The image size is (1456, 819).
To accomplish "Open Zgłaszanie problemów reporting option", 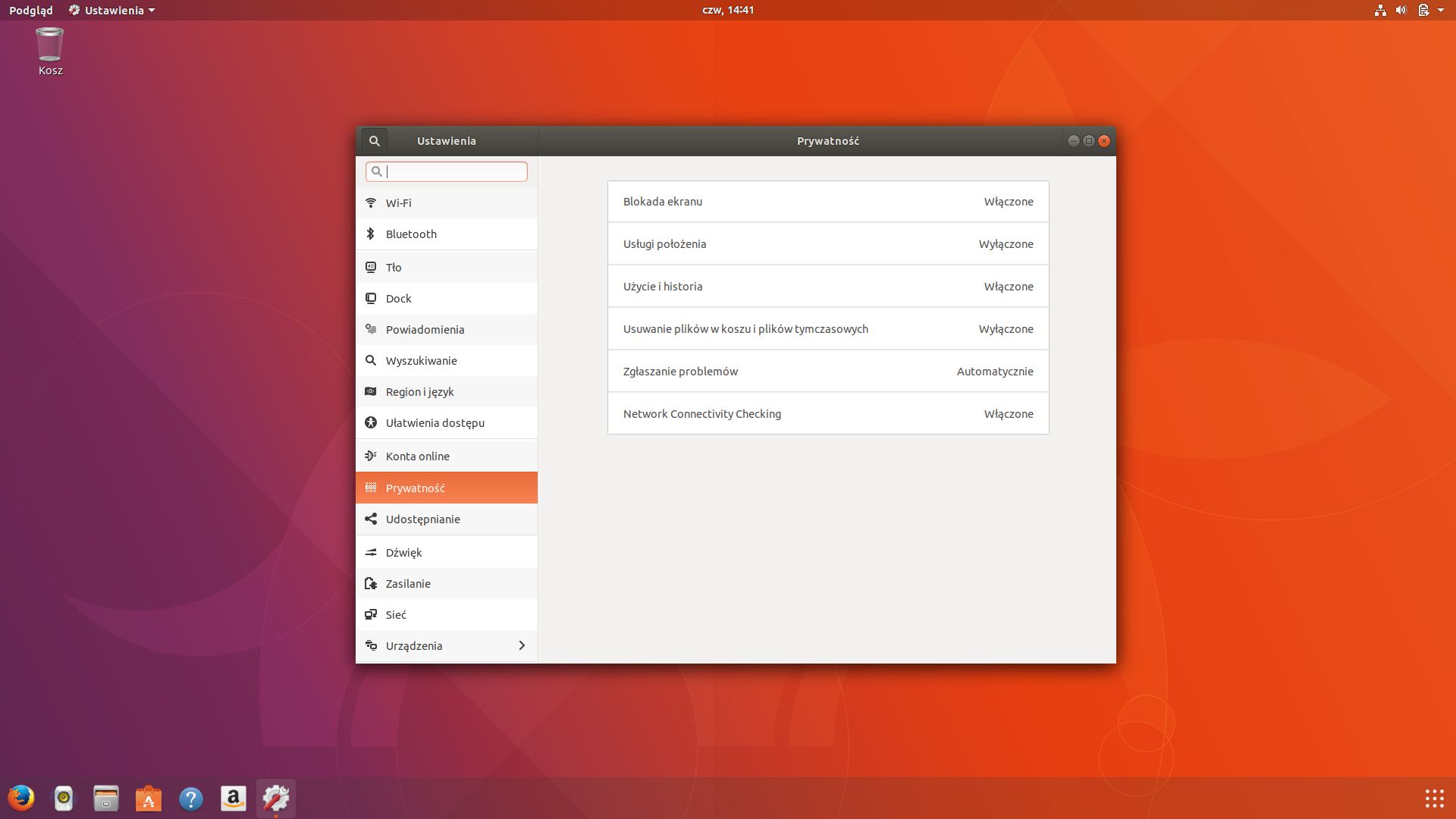I will tap(827, 371).
